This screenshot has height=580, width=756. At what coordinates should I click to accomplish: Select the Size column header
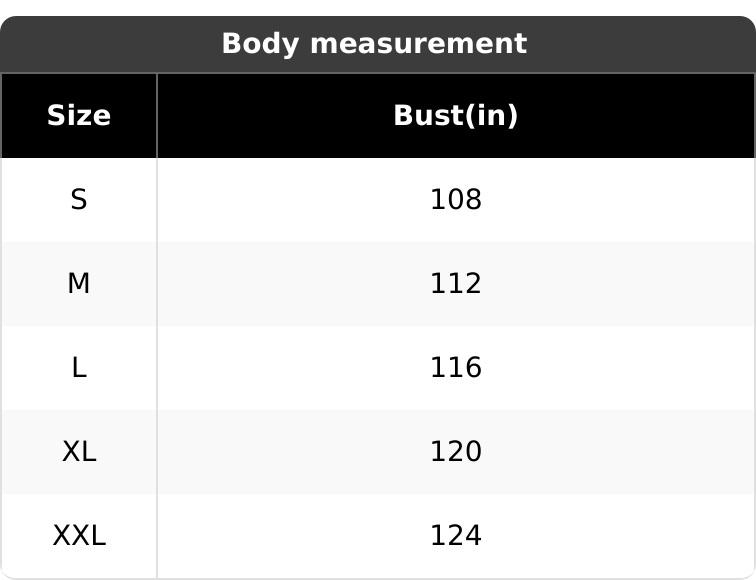(79, 116)
